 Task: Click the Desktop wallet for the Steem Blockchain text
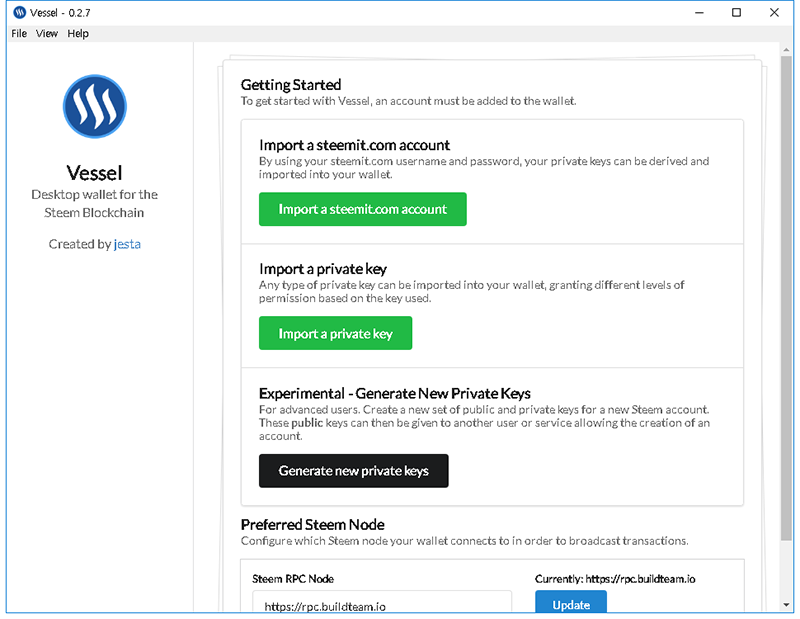point(94,204)
